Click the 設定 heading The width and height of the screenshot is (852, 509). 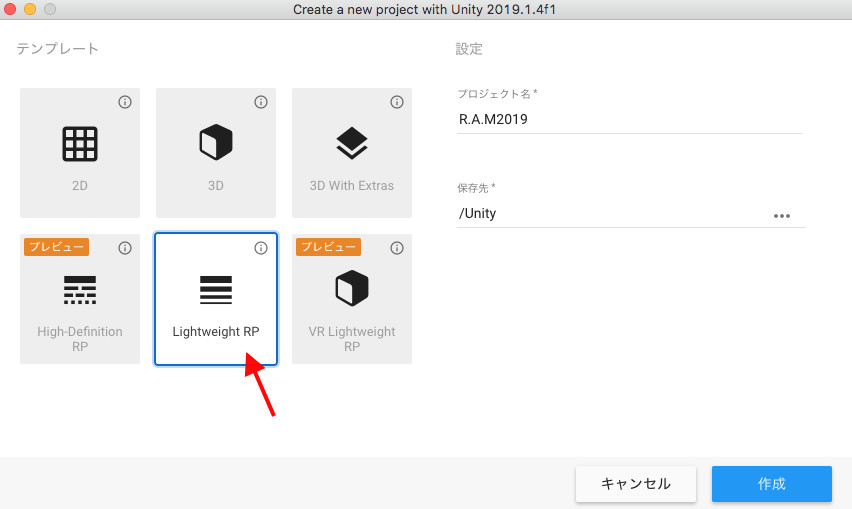pos(469,49)
